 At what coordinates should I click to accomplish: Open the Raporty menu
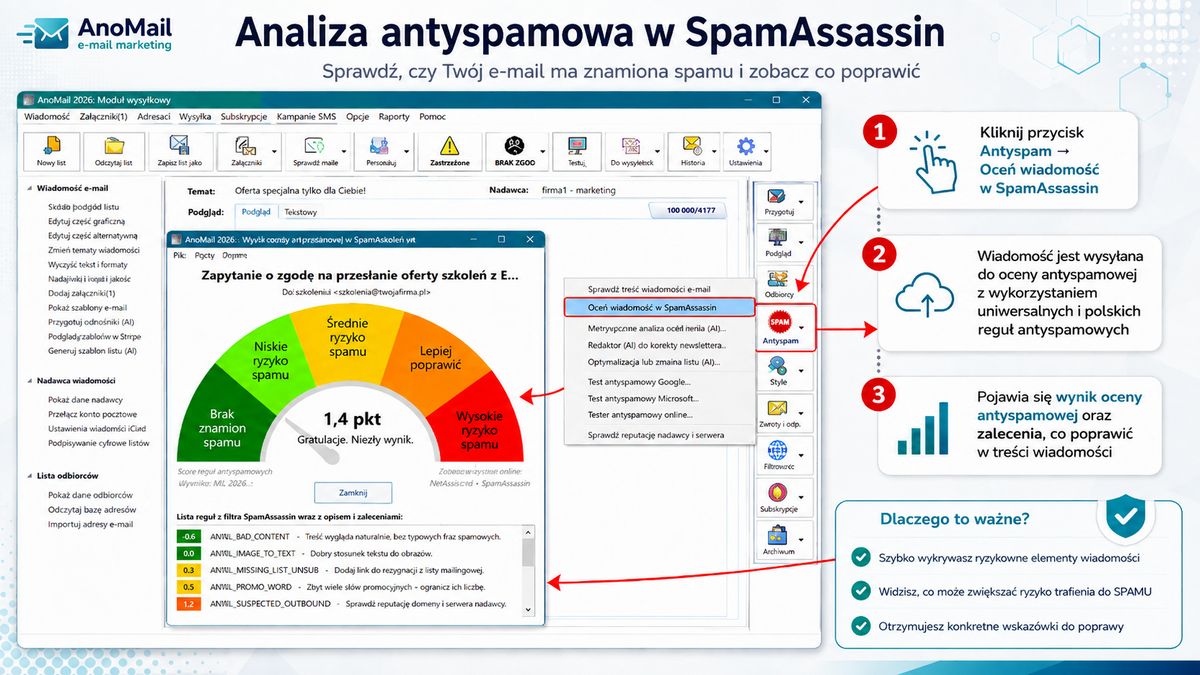pos(394,117)
